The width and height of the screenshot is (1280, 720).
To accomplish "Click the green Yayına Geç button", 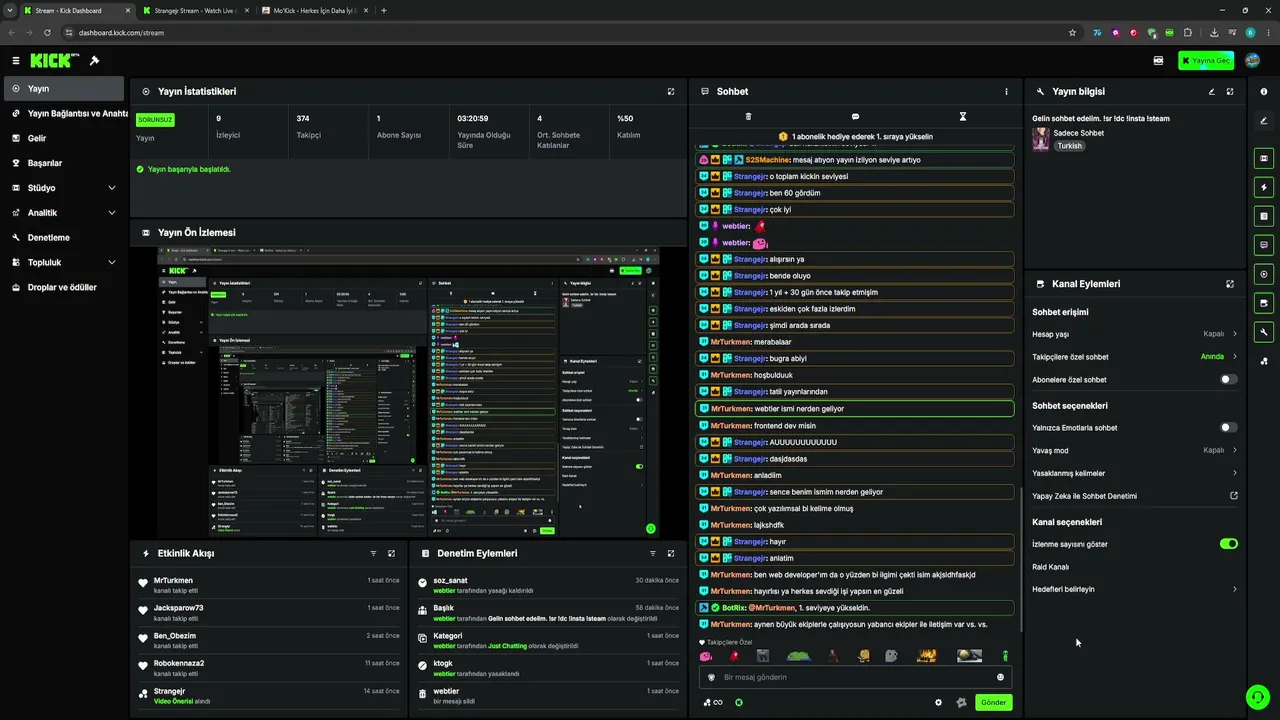I will [1205, 61].
